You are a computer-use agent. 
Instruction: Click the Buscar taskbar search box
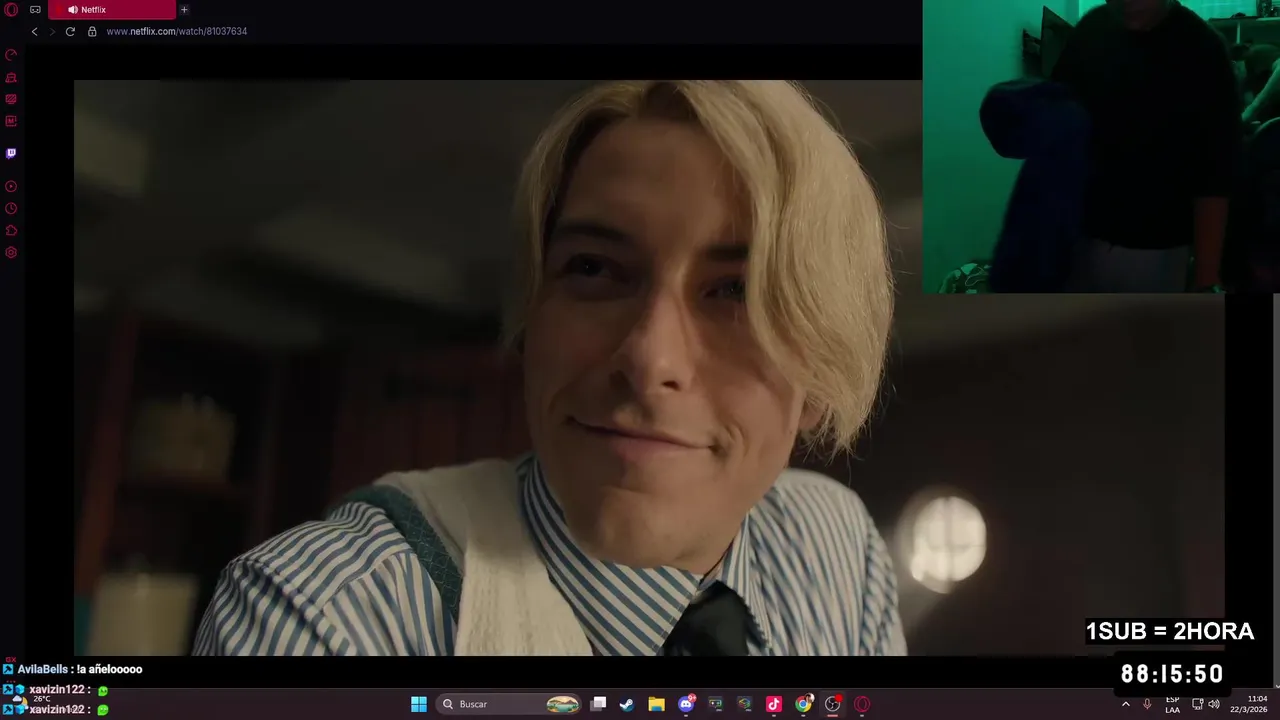click(510, 704)
